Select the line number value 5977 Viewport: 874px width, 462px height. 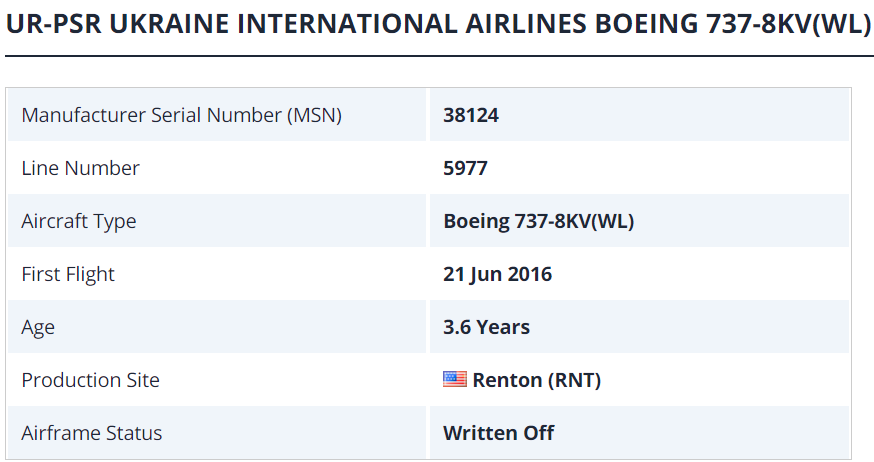click(465, 168)
